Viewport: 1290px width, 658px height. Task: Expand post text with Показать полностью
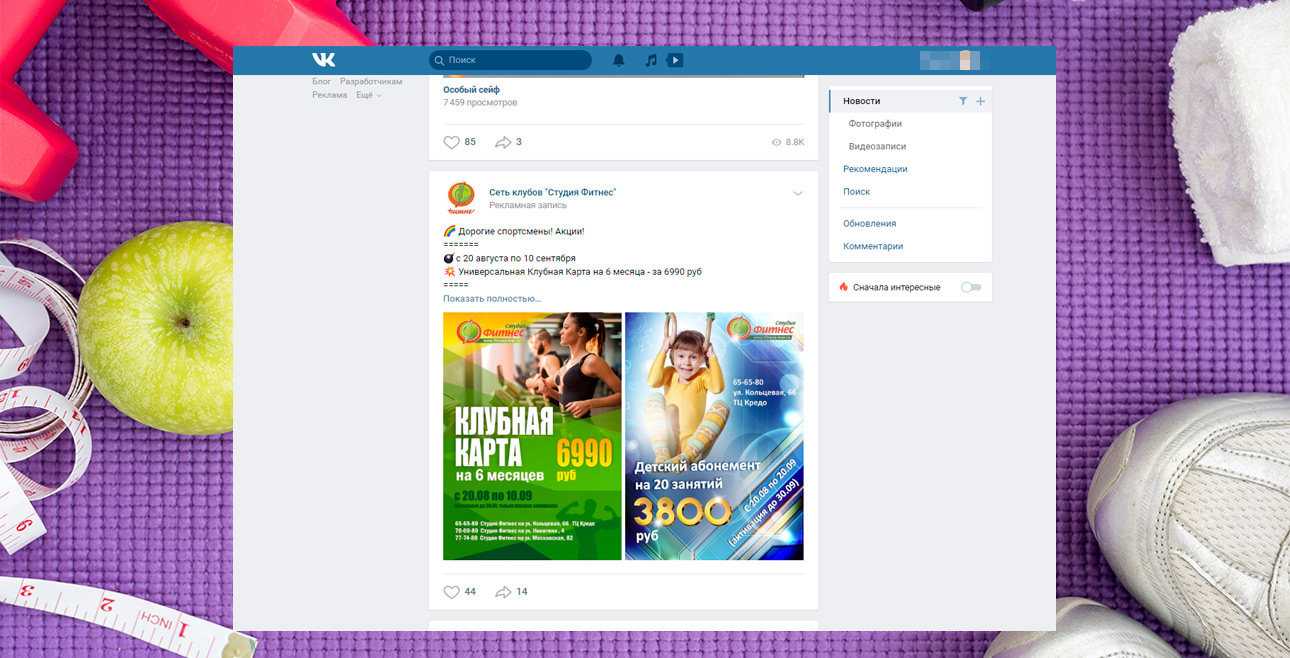(492, 298)
